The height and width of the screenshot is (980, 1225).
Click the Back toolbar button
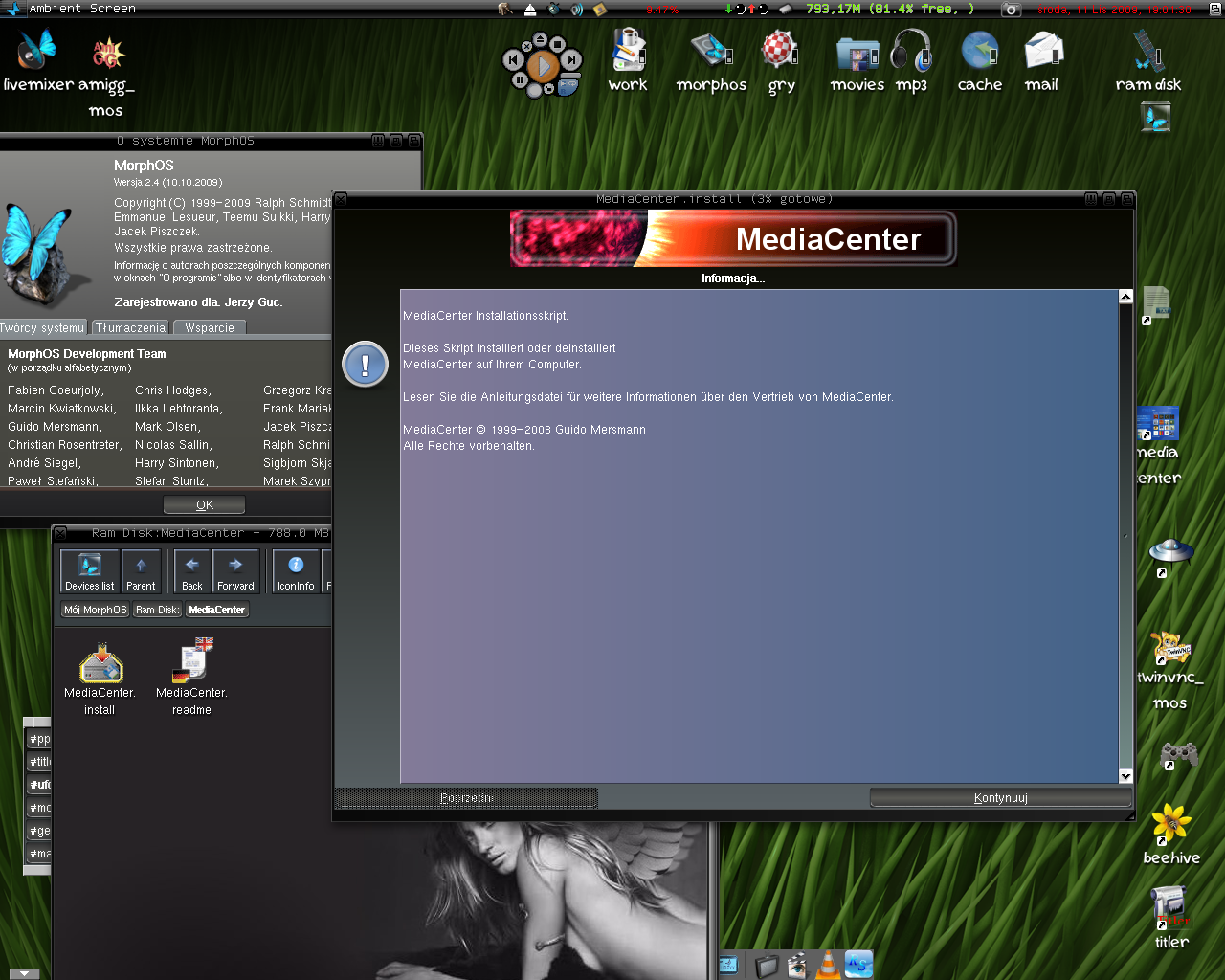pos(192,571)
